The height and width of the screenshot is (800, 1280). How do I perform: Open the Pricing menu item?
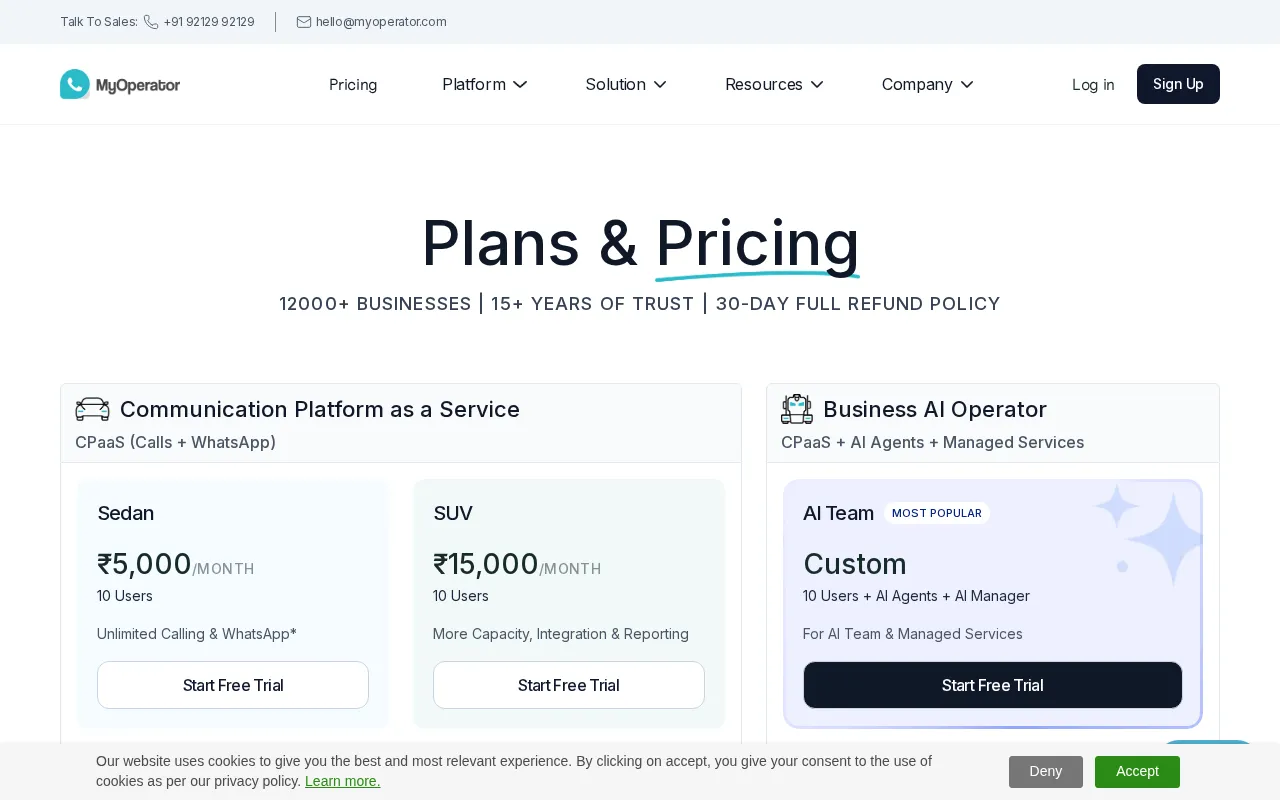pos(353,85)
